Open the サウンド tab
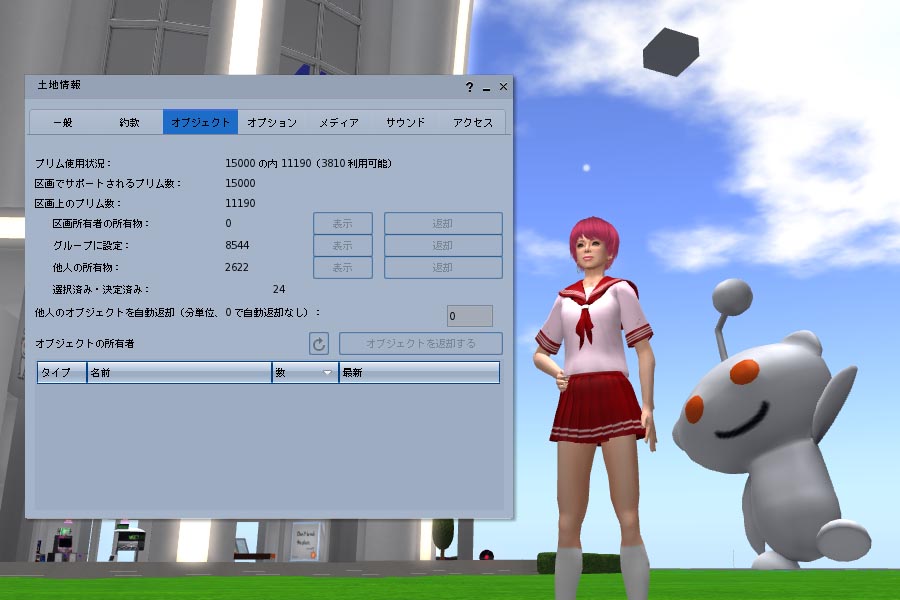This screenshot has height=600, width=900. coord(405,122)
